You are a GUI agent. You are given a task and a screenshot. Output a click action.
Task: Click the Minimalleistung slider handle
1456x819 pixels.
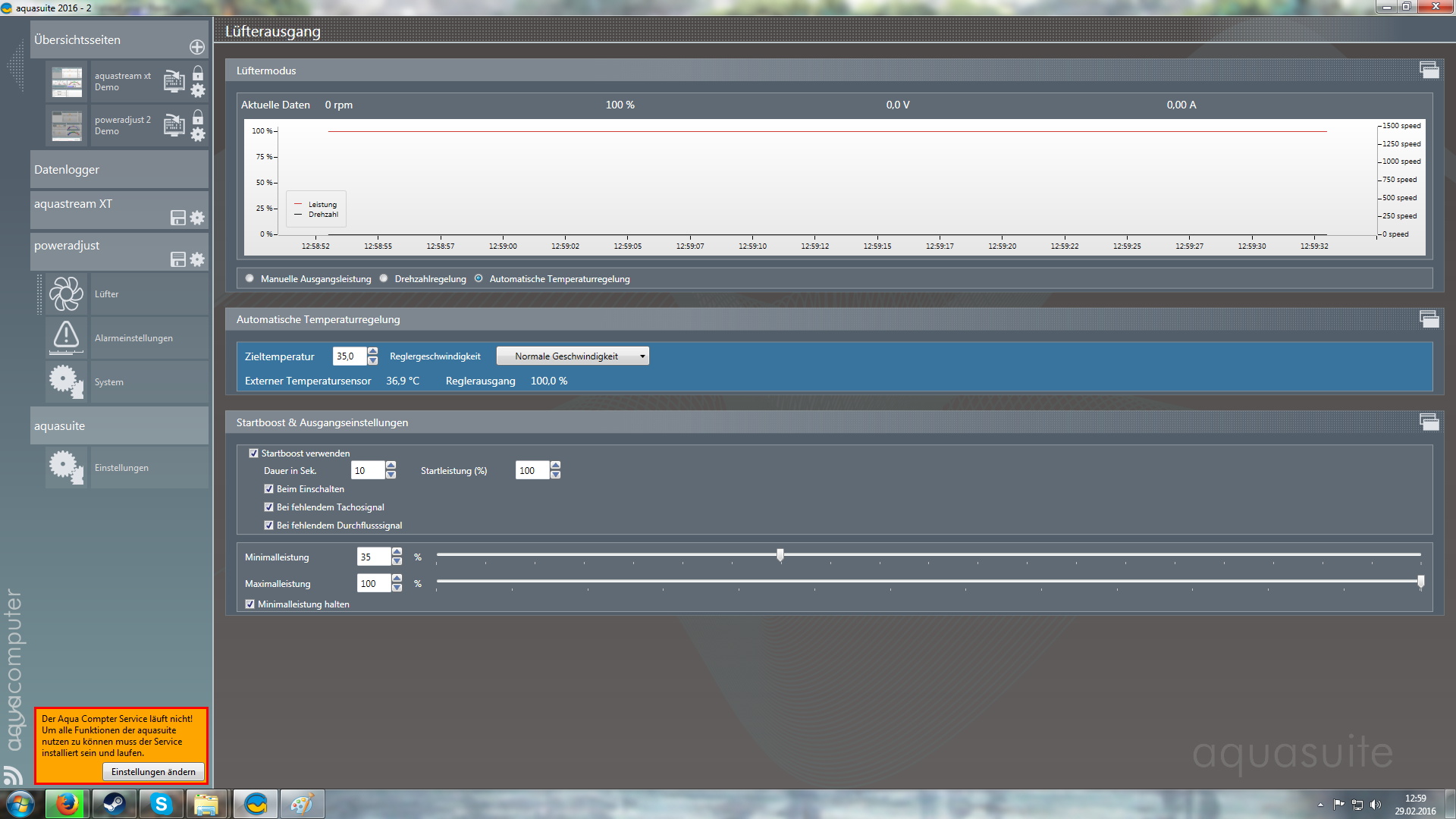pos(780,555)
